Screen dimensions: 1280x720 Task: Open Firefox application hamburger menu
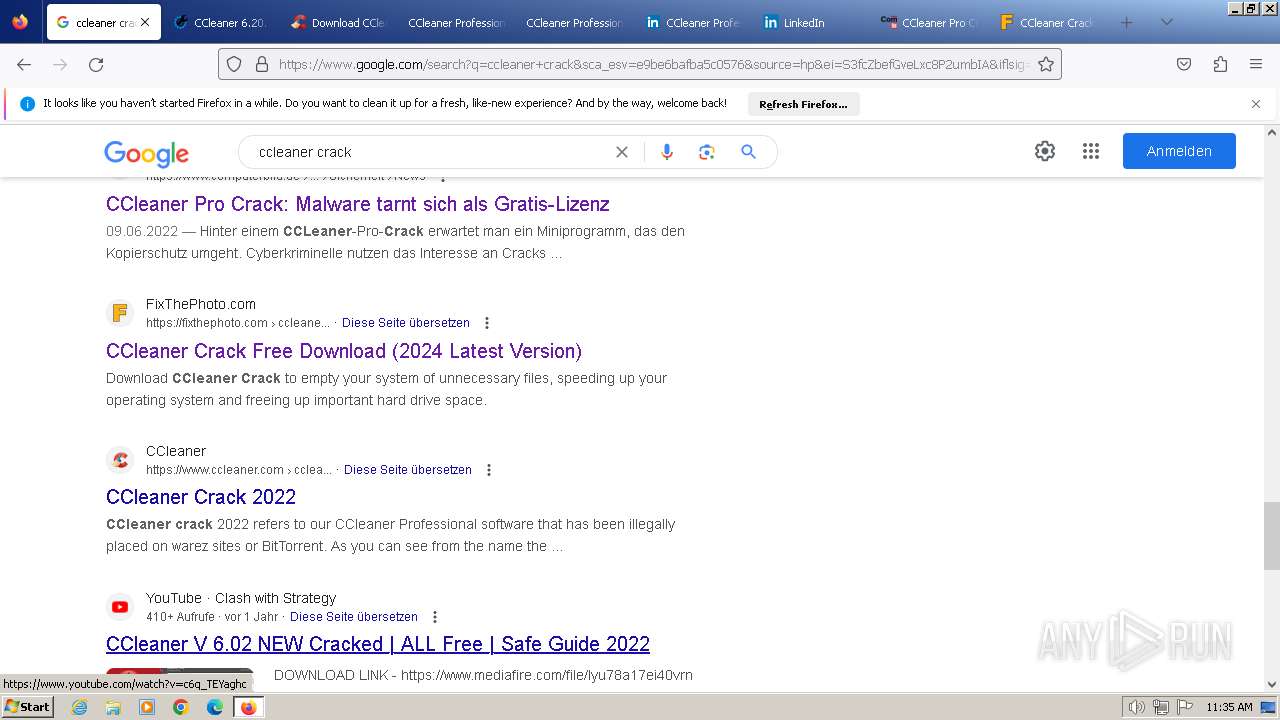[x=1256, y=64]
